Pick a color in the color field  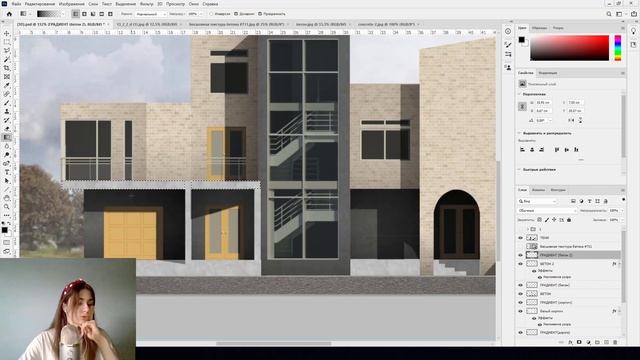(569, 48)
